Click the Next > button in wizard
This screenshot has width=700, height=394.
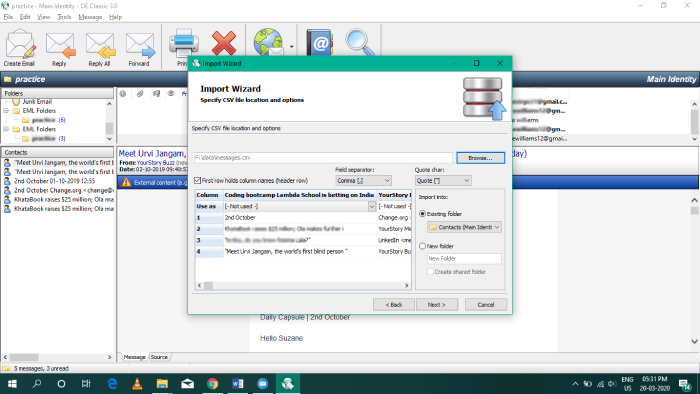437,305
